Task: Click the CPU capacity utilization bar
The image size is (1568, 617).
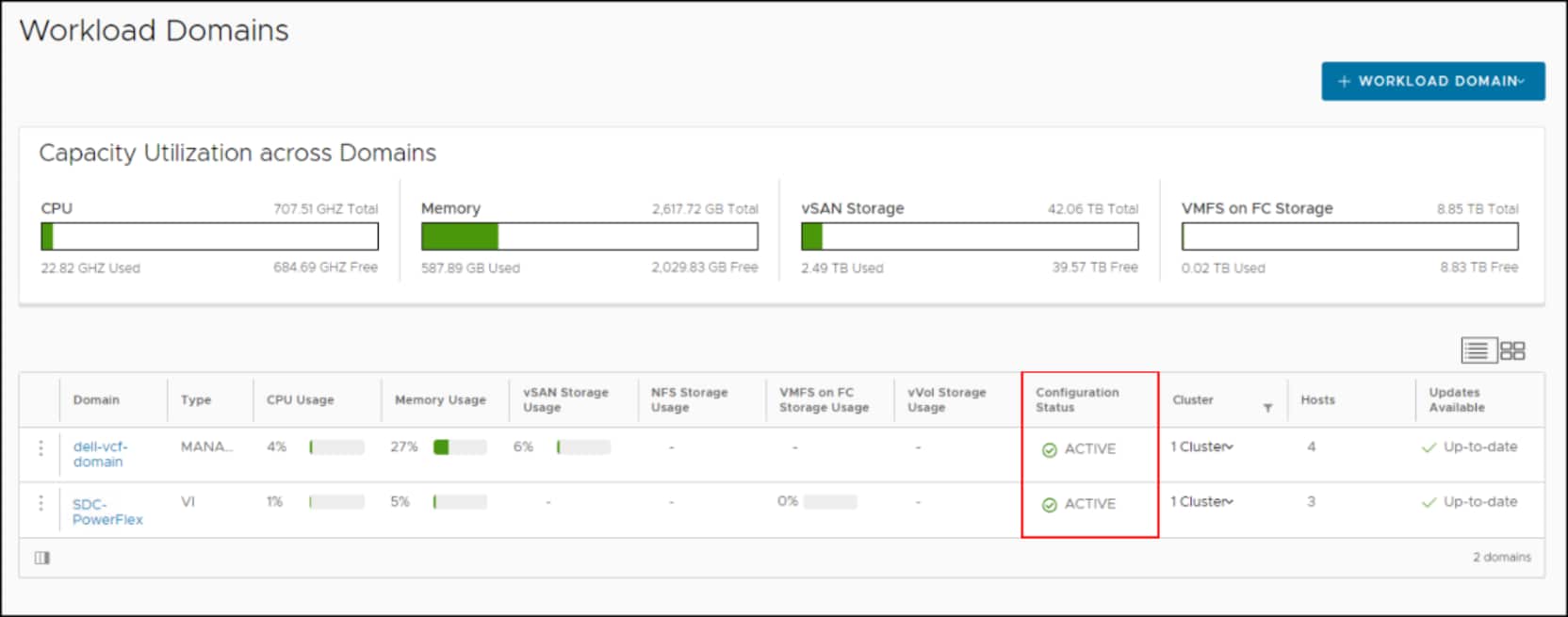Action: [209, 236]
